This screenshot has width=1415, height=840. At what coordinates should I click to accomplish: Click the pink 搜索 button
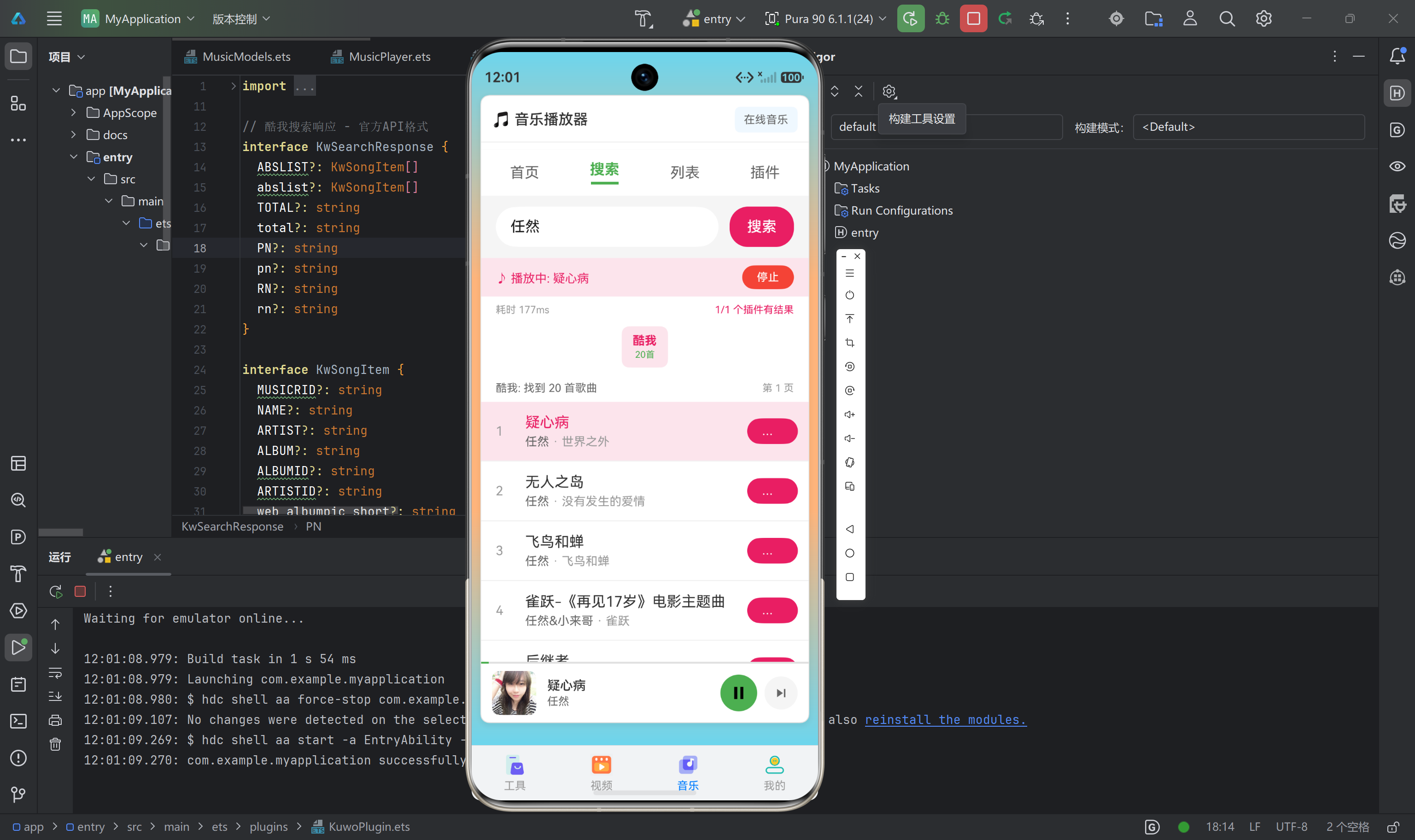click(x=761, y=227)
